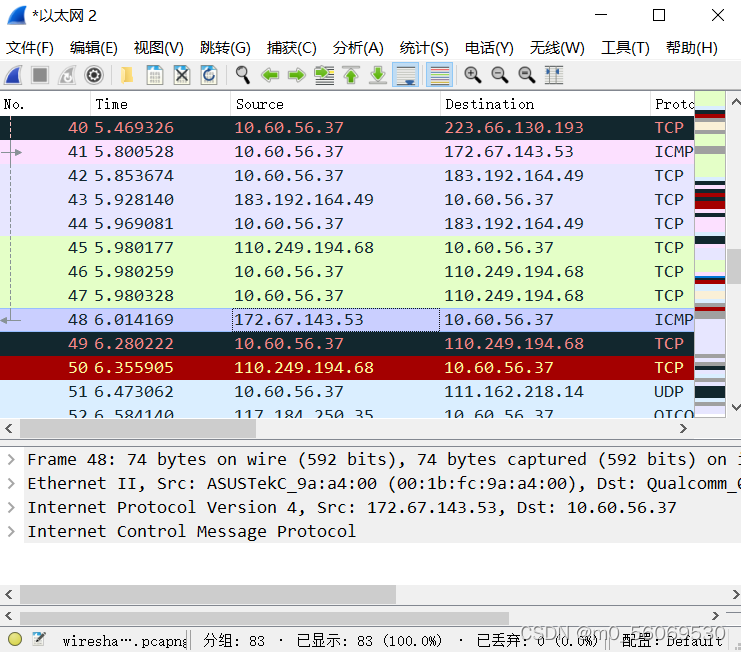
Task: Click the 配置: Default profile label
Action: click(x=672, y=641)
